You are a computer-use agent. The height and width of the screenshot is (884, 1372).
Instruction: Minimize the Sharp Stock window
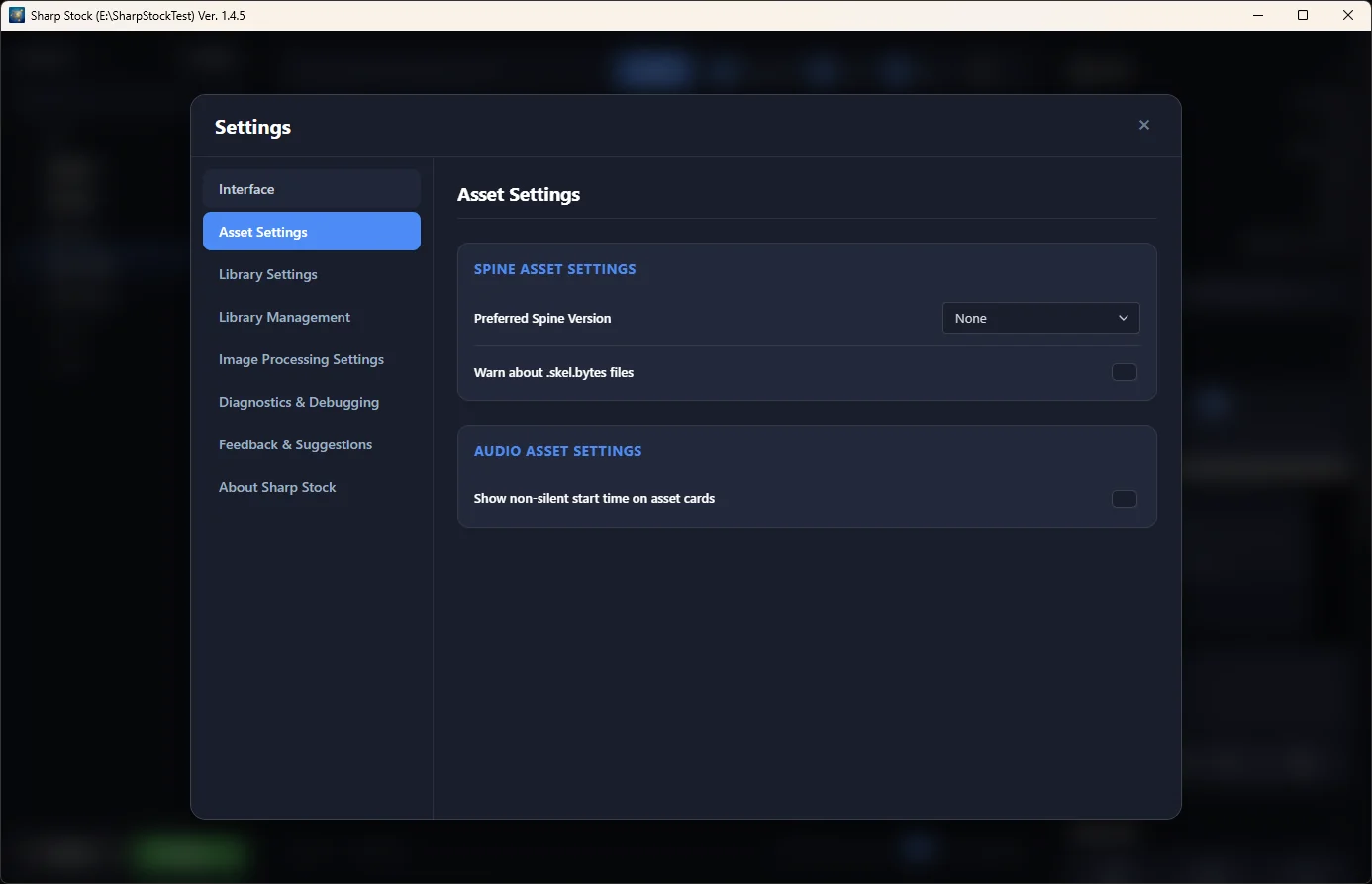click(1258, 15)
